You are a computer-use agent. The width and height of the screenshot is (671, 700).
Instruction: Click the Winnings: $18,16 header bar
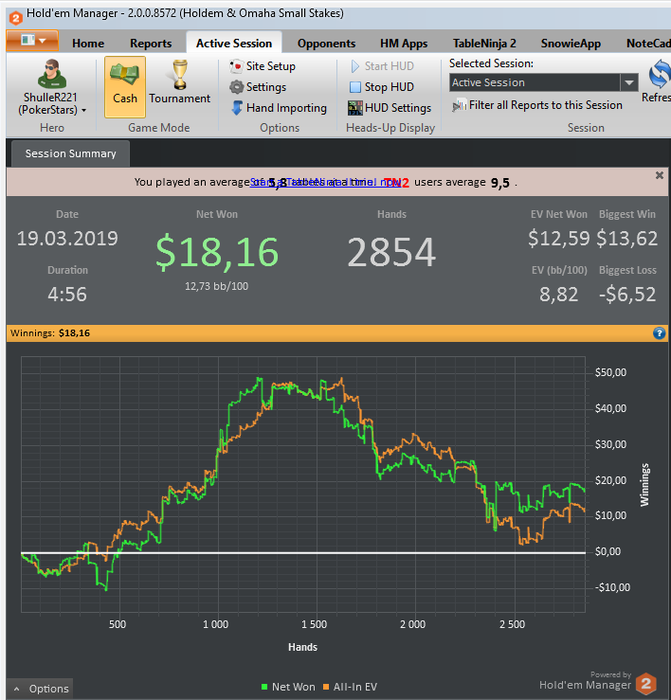[337, 333]
